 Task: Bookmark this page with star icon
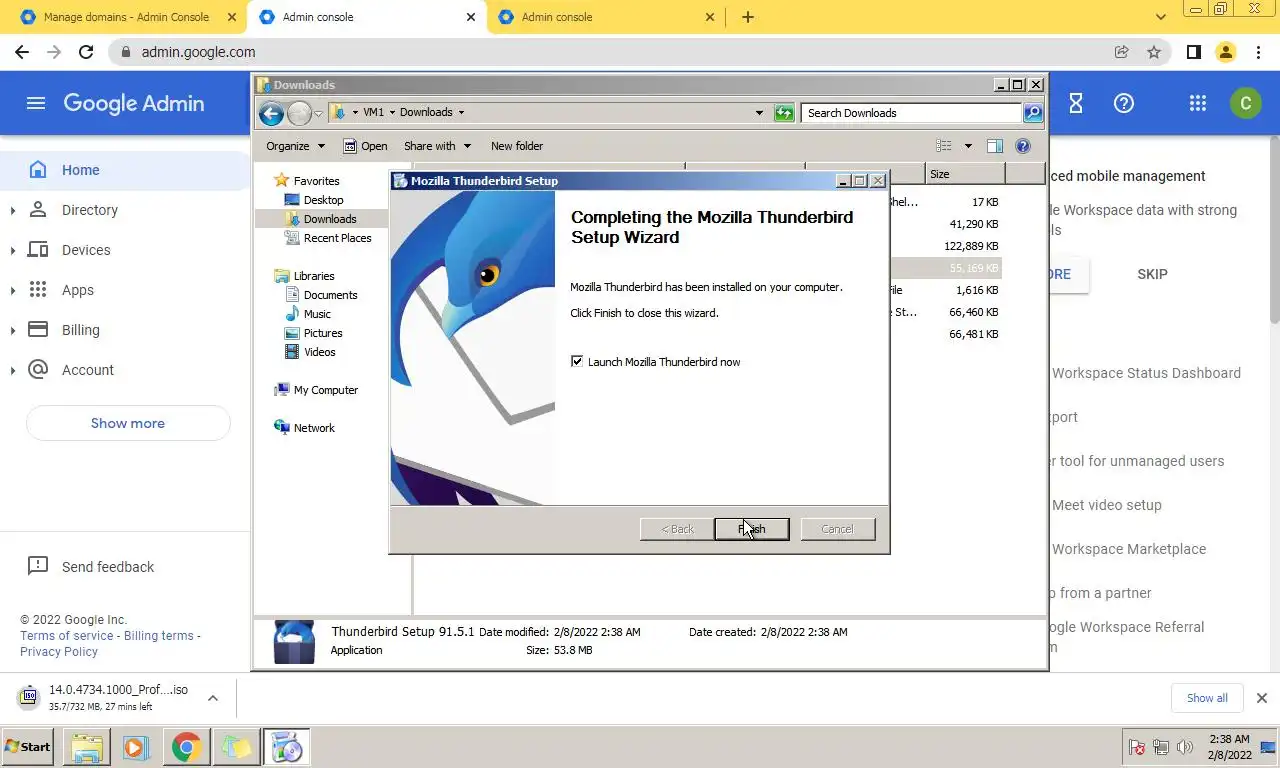click(1154, 52)
